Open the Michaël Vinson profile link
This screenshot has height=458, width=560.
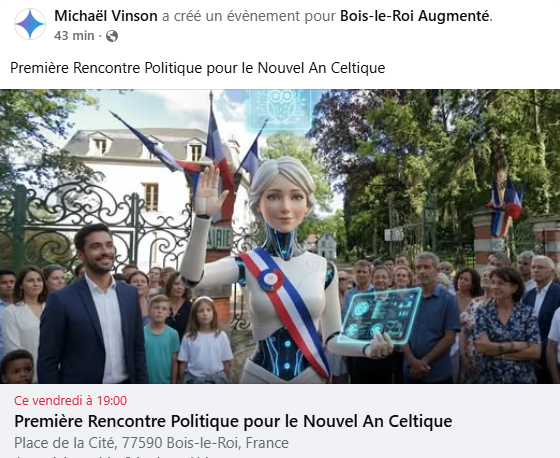click(106, 16)
